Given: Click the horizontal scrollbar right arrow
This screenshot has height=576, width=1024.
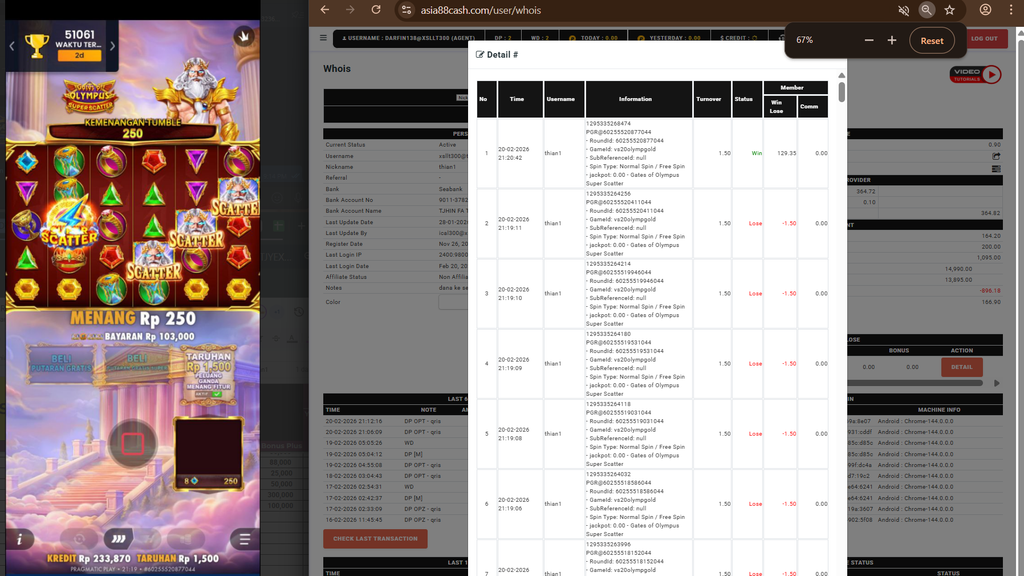Looking at the screenshot, I should tap(997, 383).
